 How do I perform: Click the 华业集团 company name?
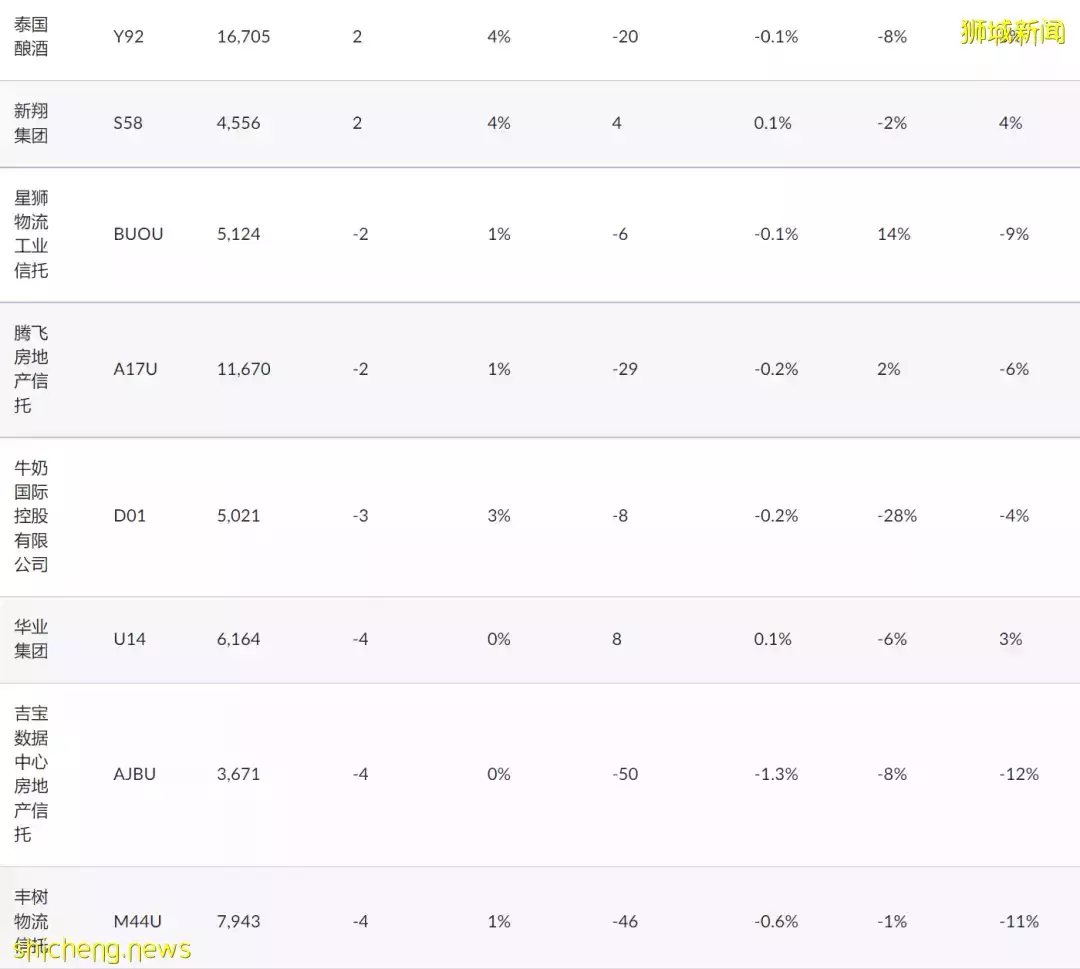point(31,639)
